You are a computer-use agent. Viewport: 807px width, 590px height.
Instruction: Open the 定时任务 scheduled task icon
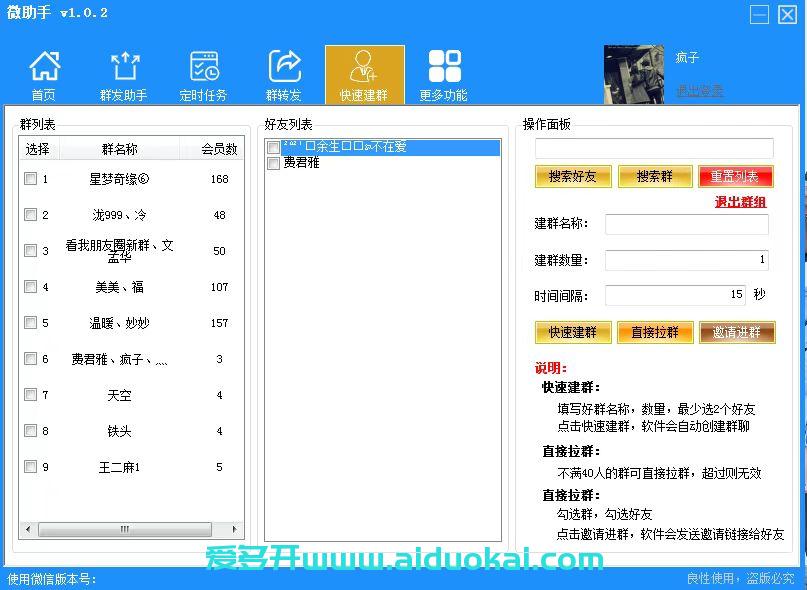coord(204,74)
